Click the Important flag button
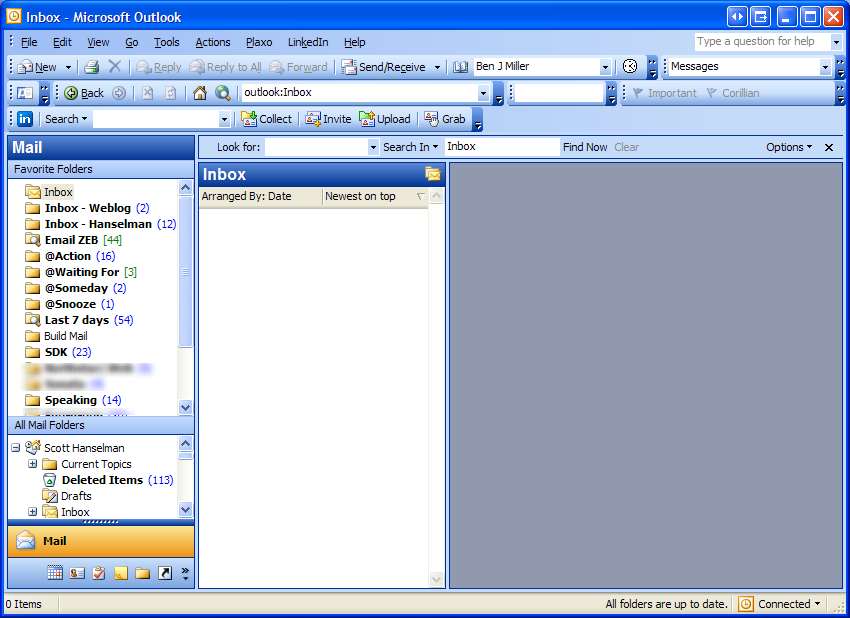850x618 pixels. 664,93
